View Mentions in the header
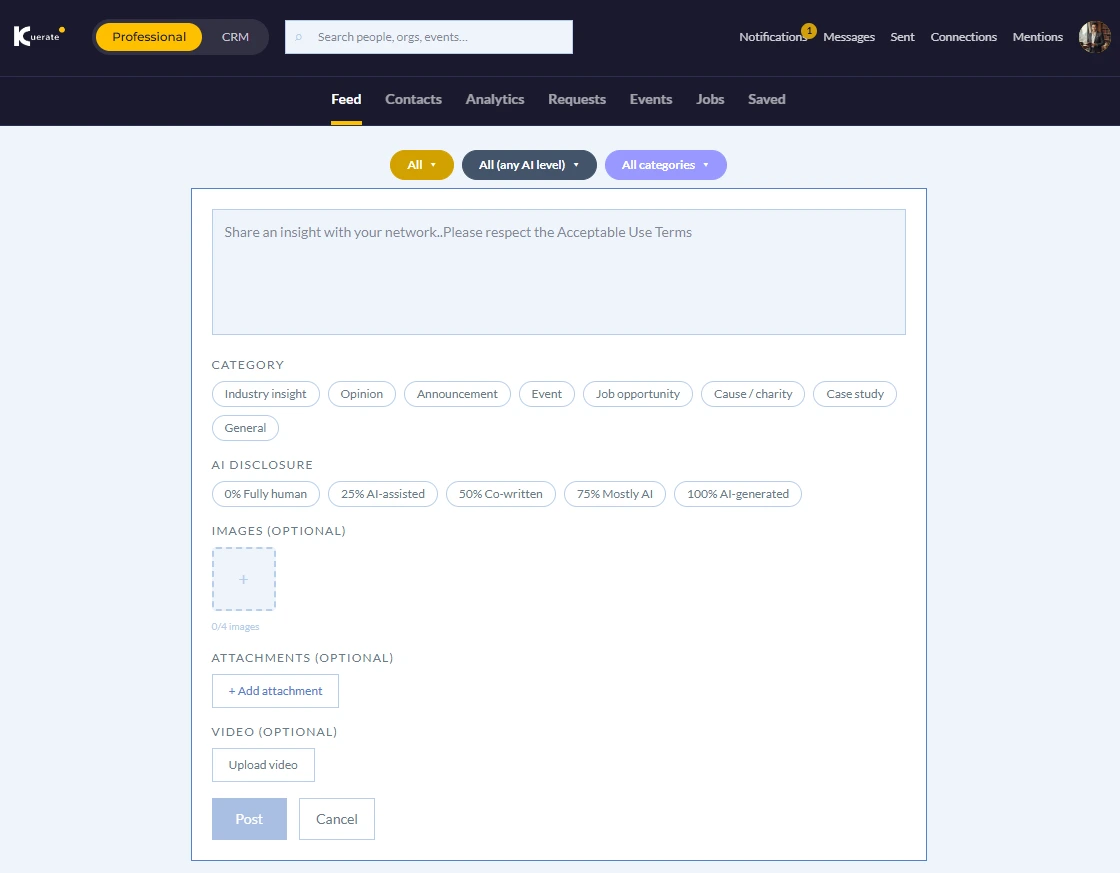 [1037, 37]
